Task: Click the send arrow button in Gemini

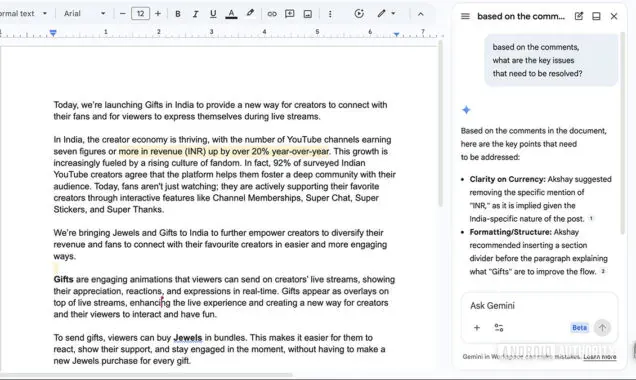Action: (602, 328)
